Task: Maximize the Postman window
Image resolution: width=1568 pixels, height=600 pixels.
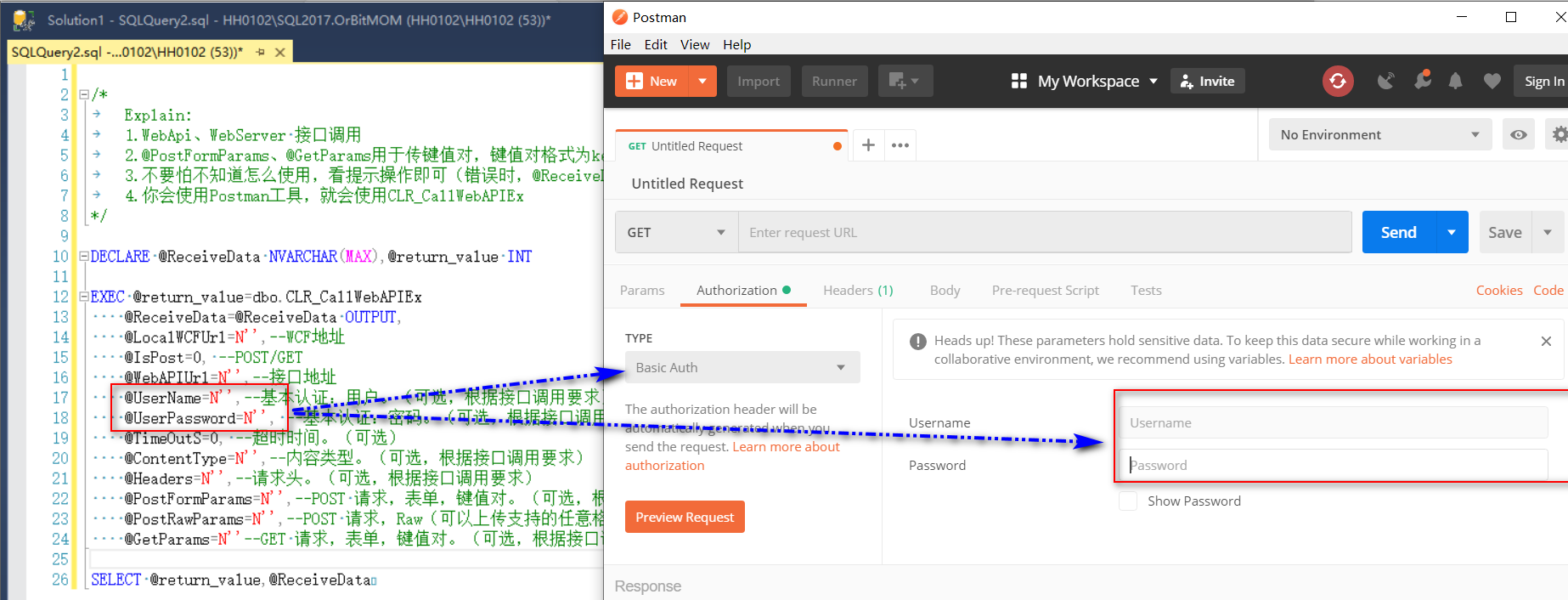Action: click(x=1511, y=17)
